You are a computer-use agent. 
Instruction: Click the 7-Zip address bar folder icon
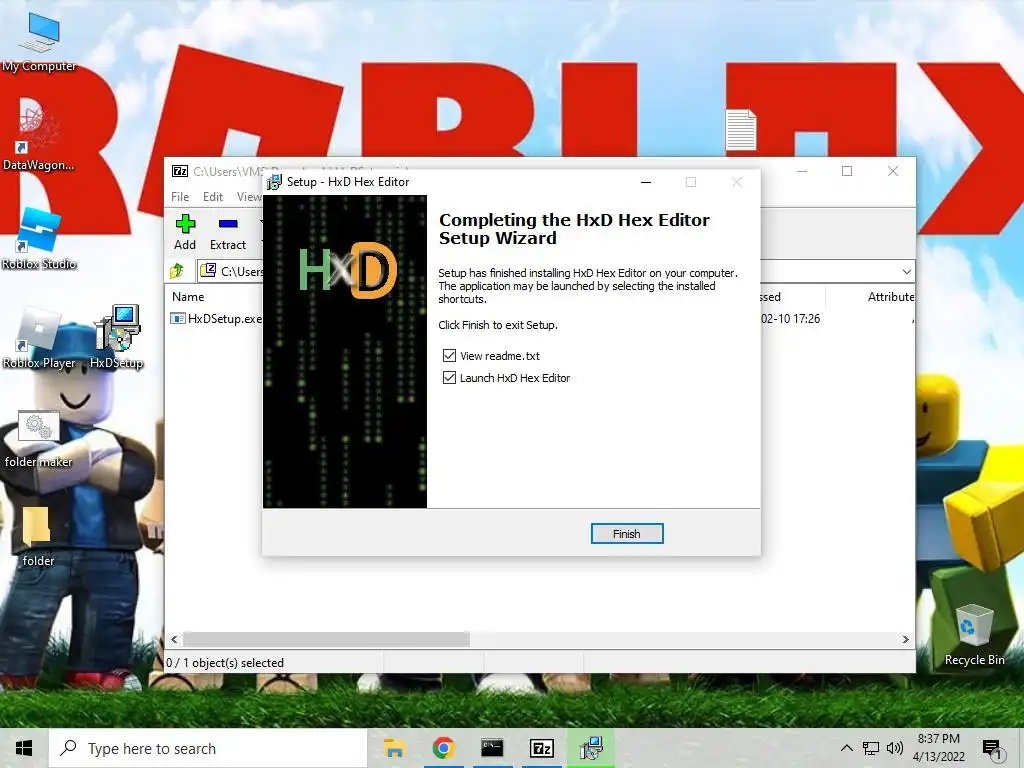coord(208,270)
